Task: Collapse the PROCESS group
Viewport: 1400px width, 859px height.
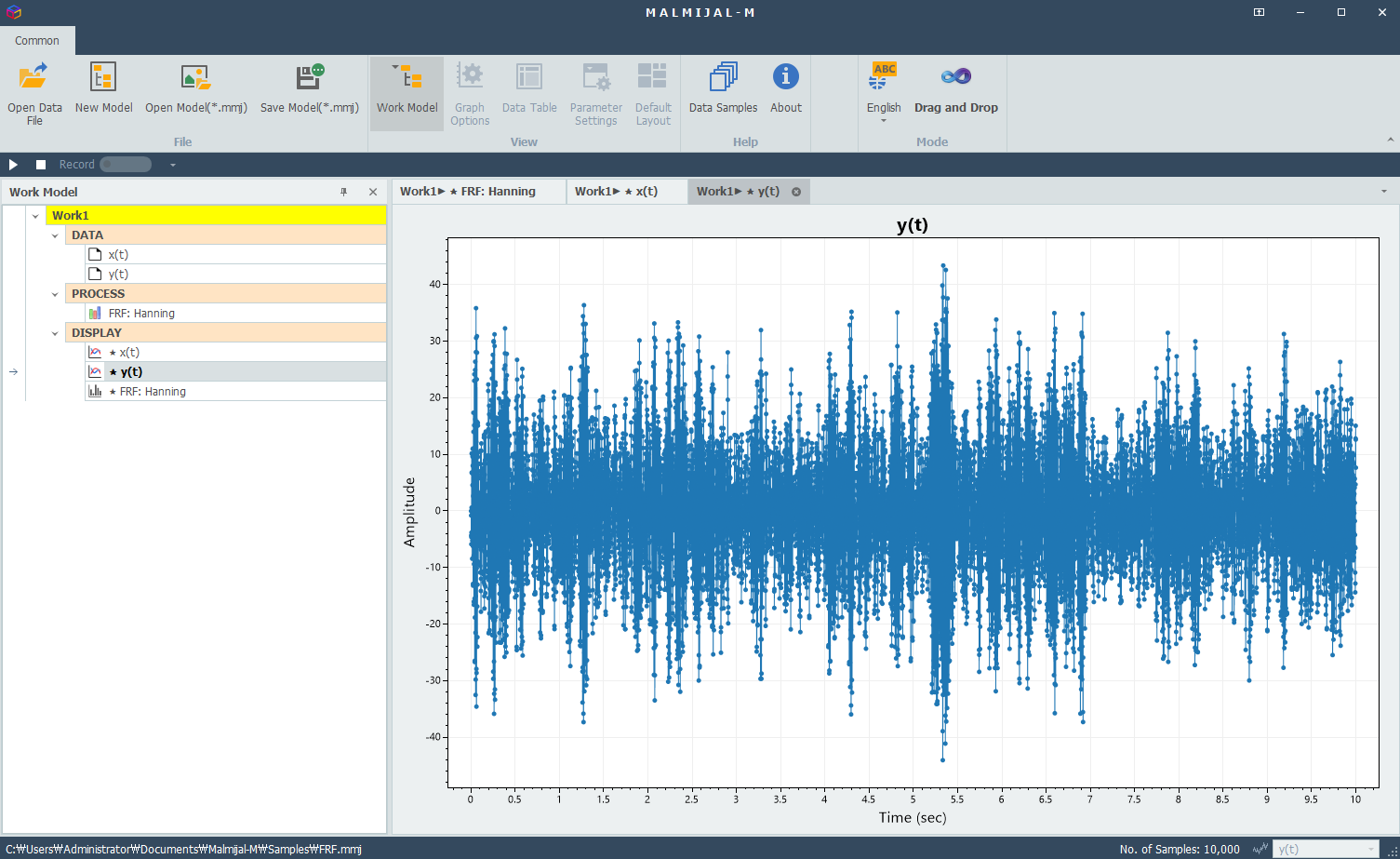Action: (55, 294)
